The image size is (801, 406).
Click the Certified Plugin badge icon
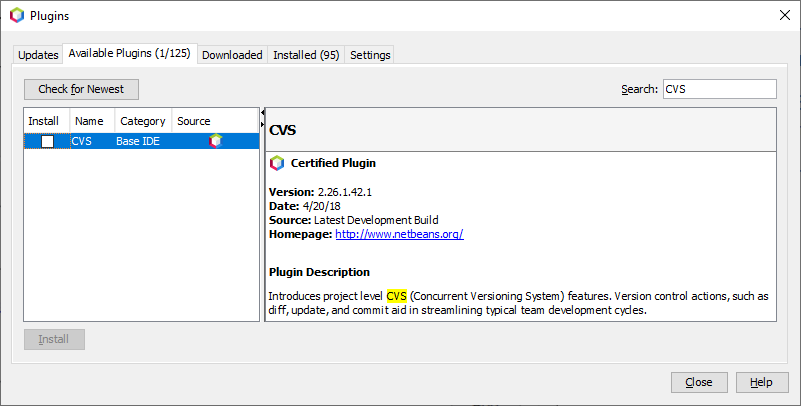point(277,163)
